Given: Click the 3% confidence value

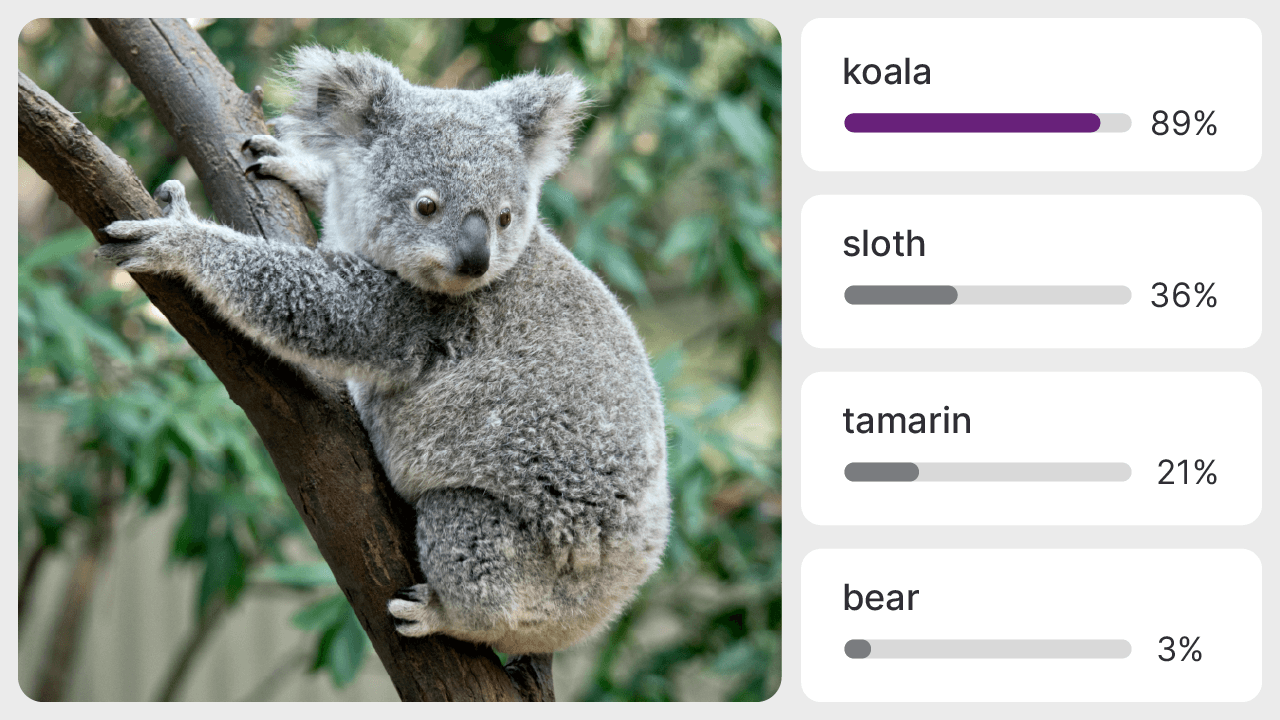Looking at the screenshot, I should [1179, 650].
